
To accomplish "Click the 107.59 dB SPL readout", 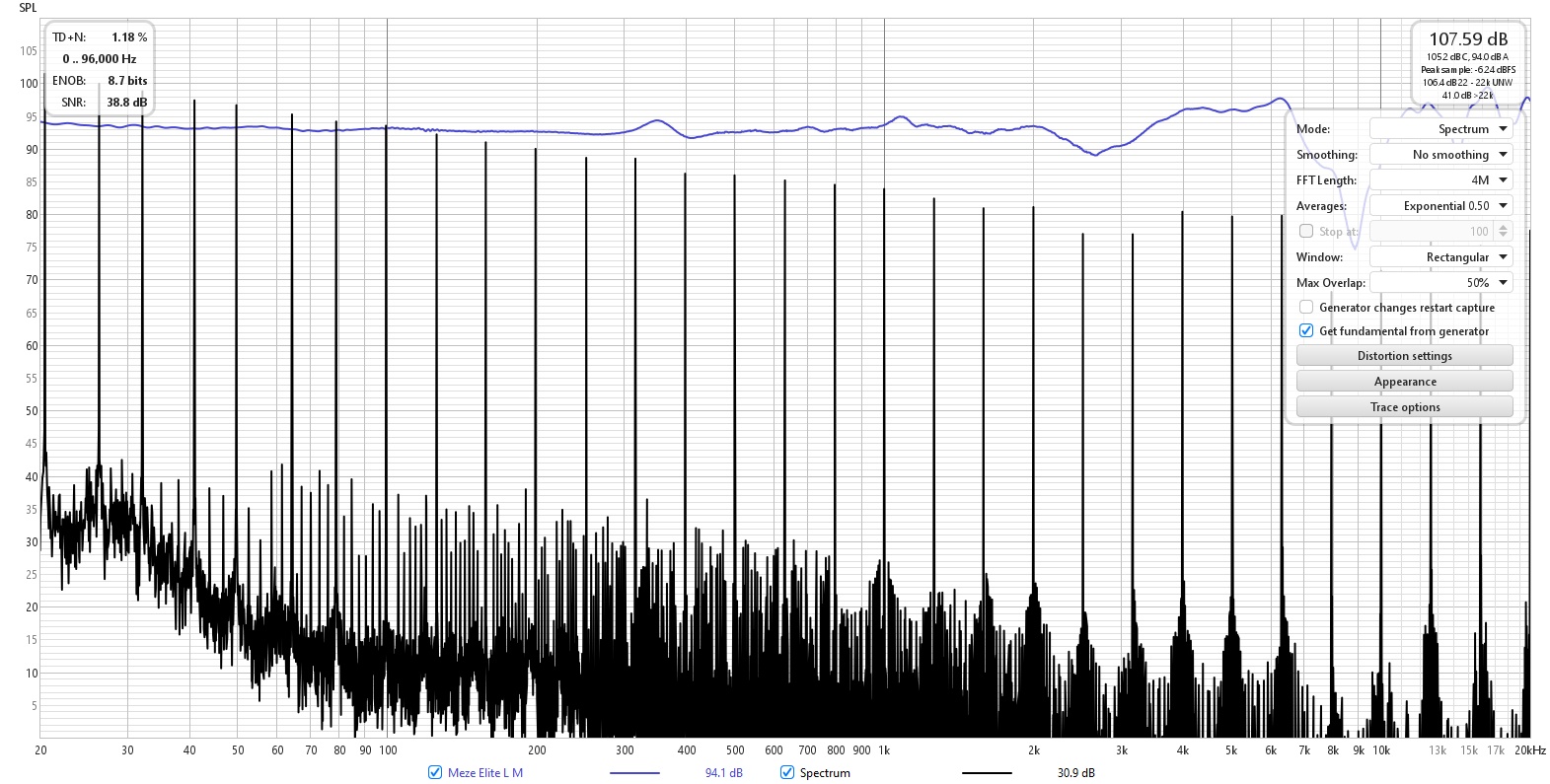I will pos(1468,39).
